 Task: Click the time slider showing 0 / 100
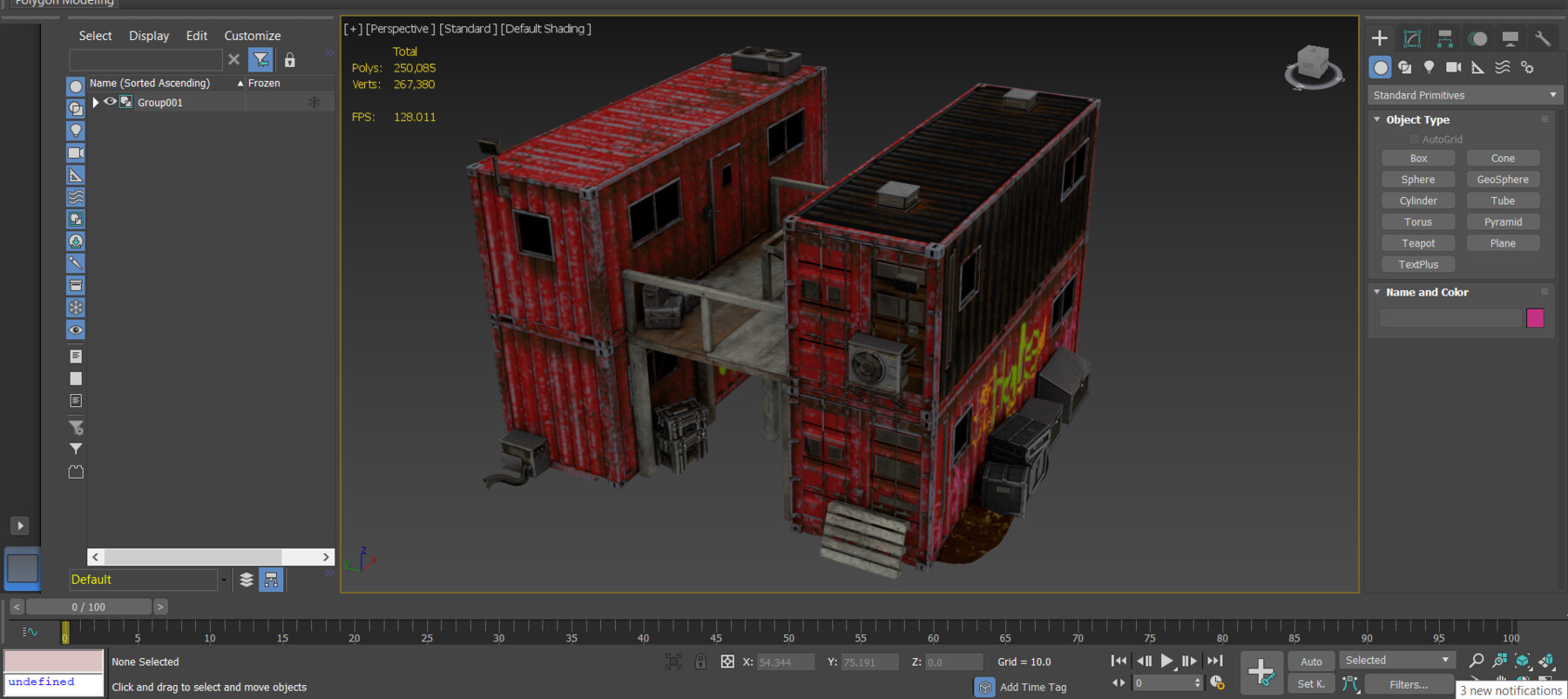coord(89,607)
